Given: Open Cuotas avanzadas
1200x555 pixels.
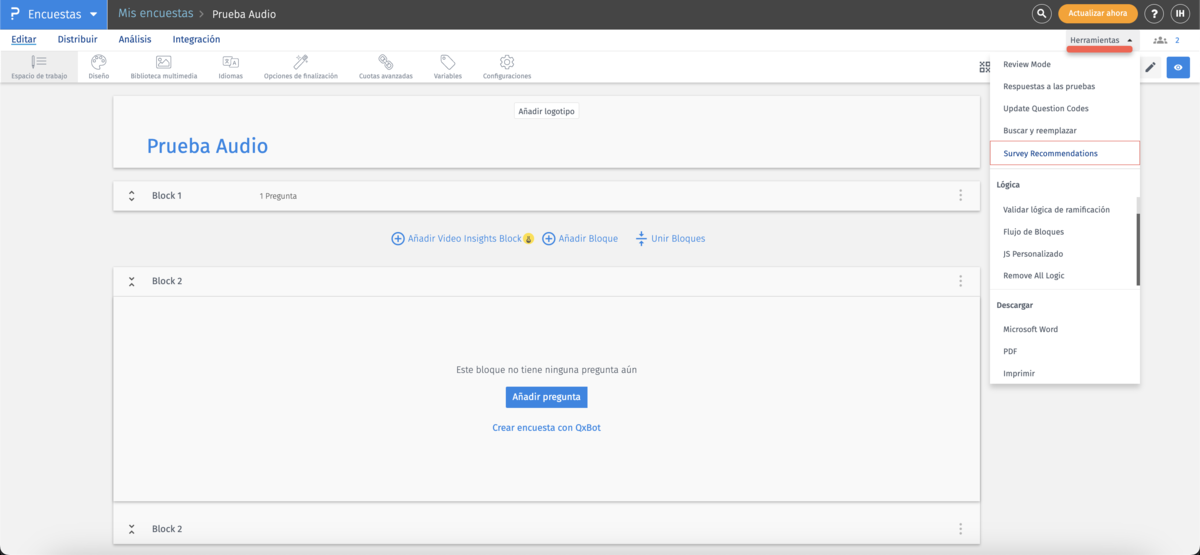Looking at the screenshot, I should click(385, 67).
